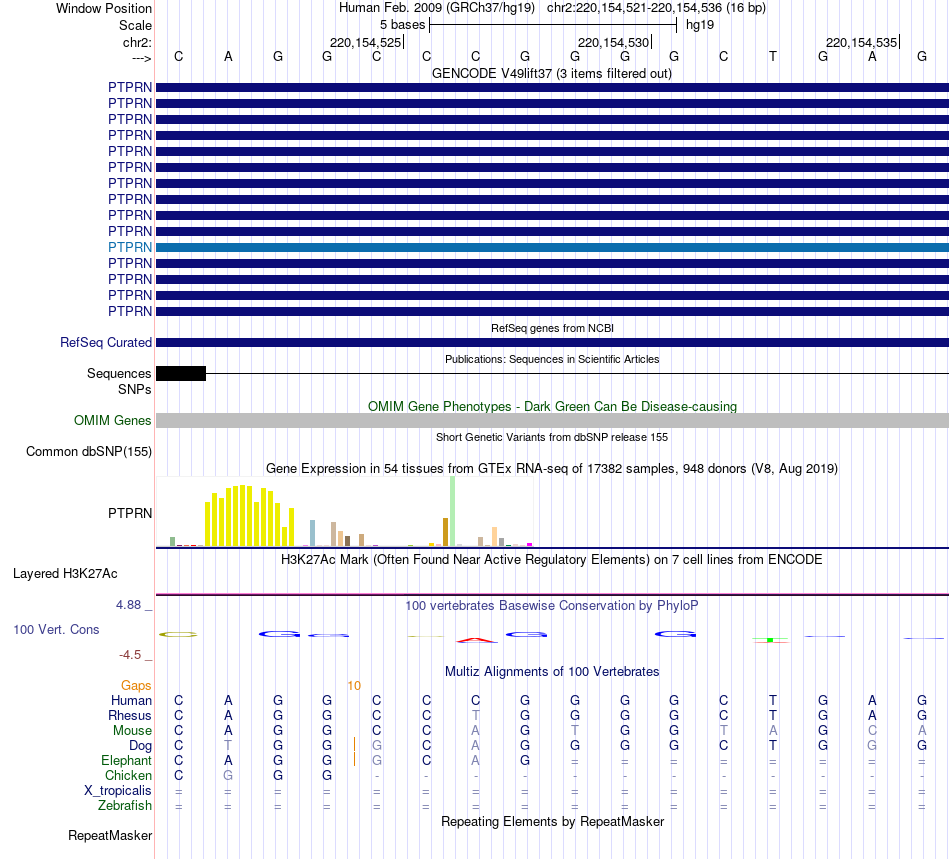This screenshot has width=950, height=859.
Task: Click the 'H3K27Ac Mark' ENCODE track title
Action: pos(552,559)
